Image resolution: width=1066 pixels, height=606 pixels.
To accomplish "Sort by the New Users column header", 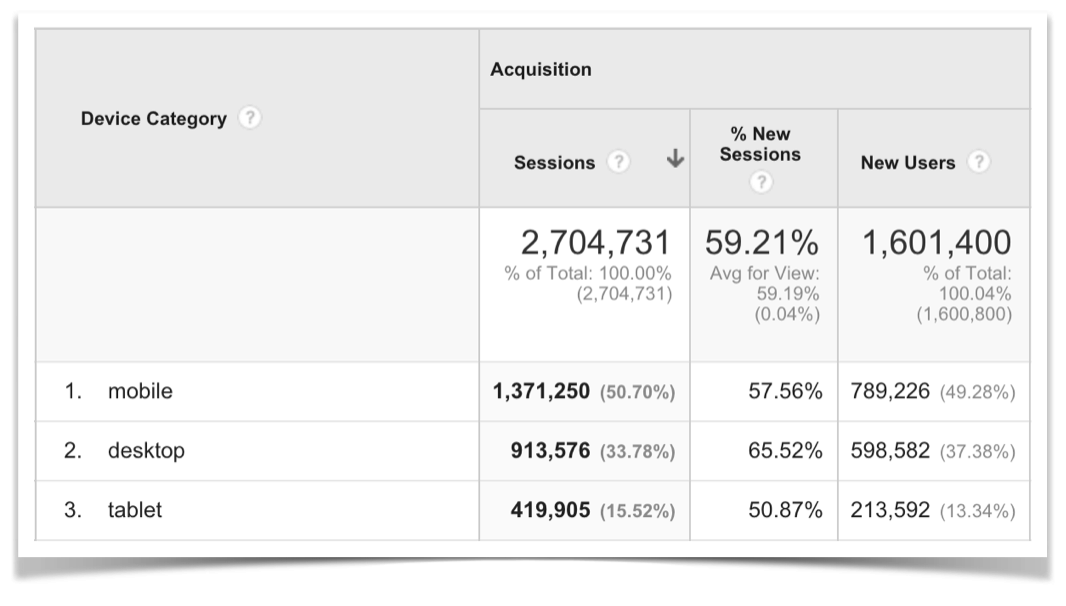I will 908,163.
